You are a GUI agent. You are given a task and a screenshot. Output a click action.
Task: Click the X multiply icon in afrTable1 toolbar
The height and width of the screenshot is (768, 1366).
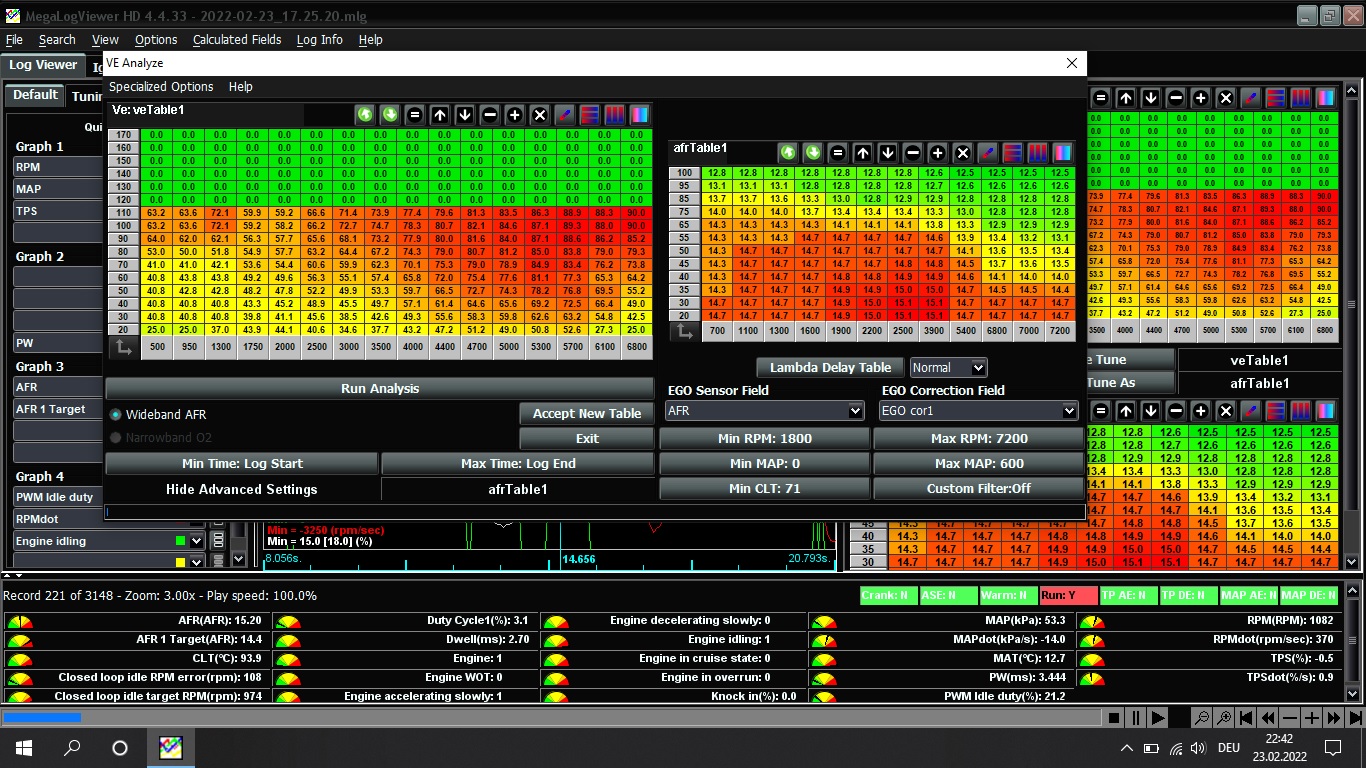pos(962,153)
